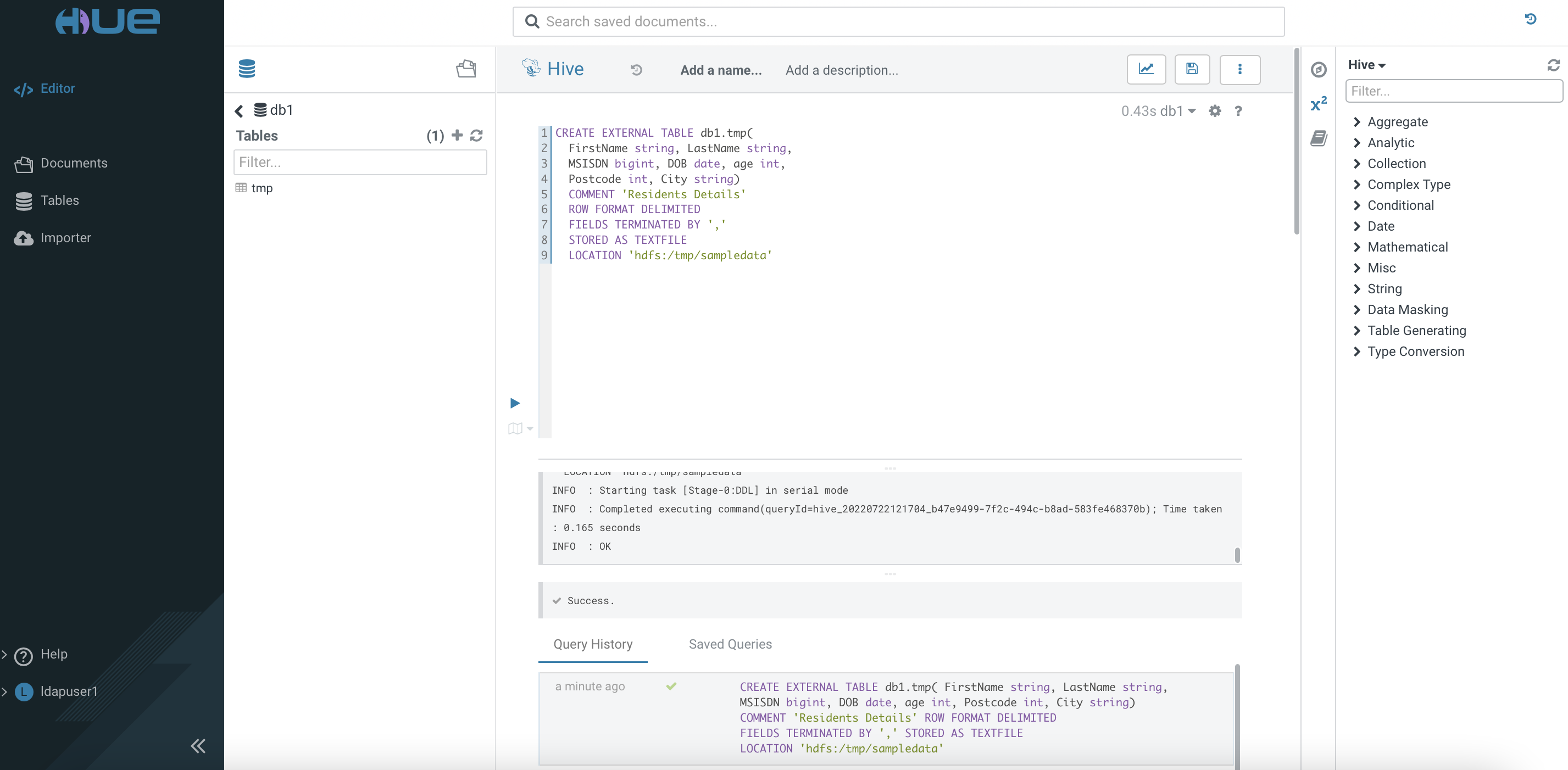
Task: Open the three-dot more actions menu
Action: tap(1239, 69)
